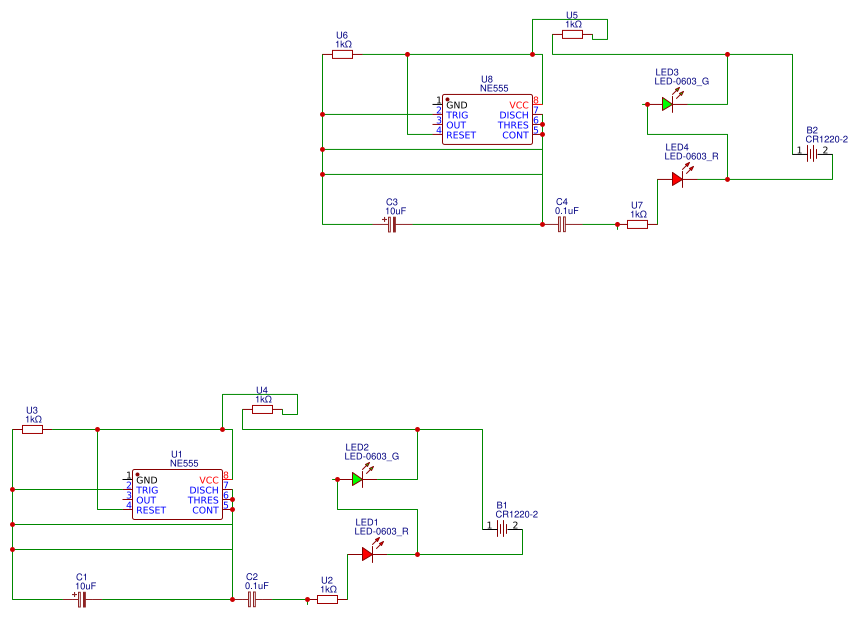Click the THRES pin label on U1
Image resolution: width=858 pixels, height=617 pixels.
pos(203,500)
